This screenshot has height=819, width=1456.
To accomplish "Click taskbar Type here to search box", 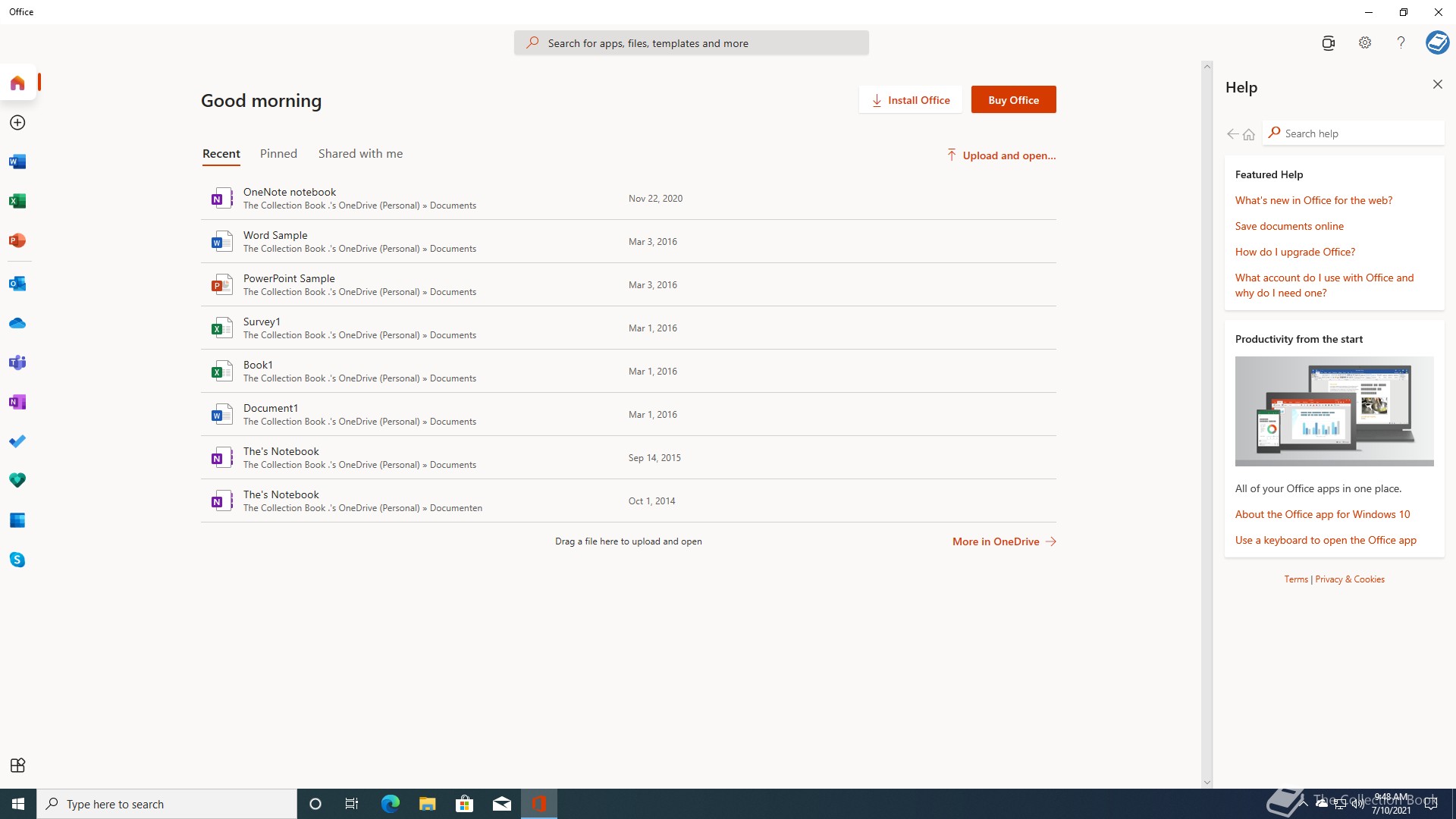I will [x=167, y=804].
